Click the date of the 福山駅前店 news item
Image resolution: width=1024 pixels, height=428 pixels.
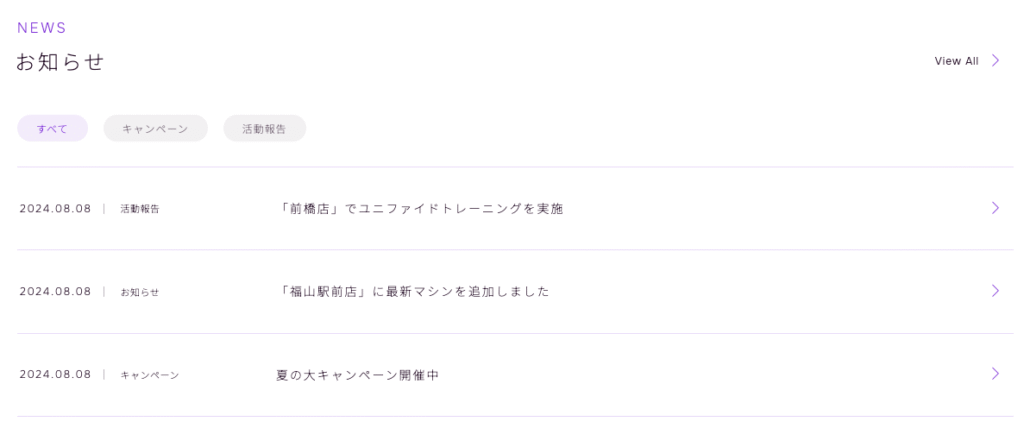(55, 292)
